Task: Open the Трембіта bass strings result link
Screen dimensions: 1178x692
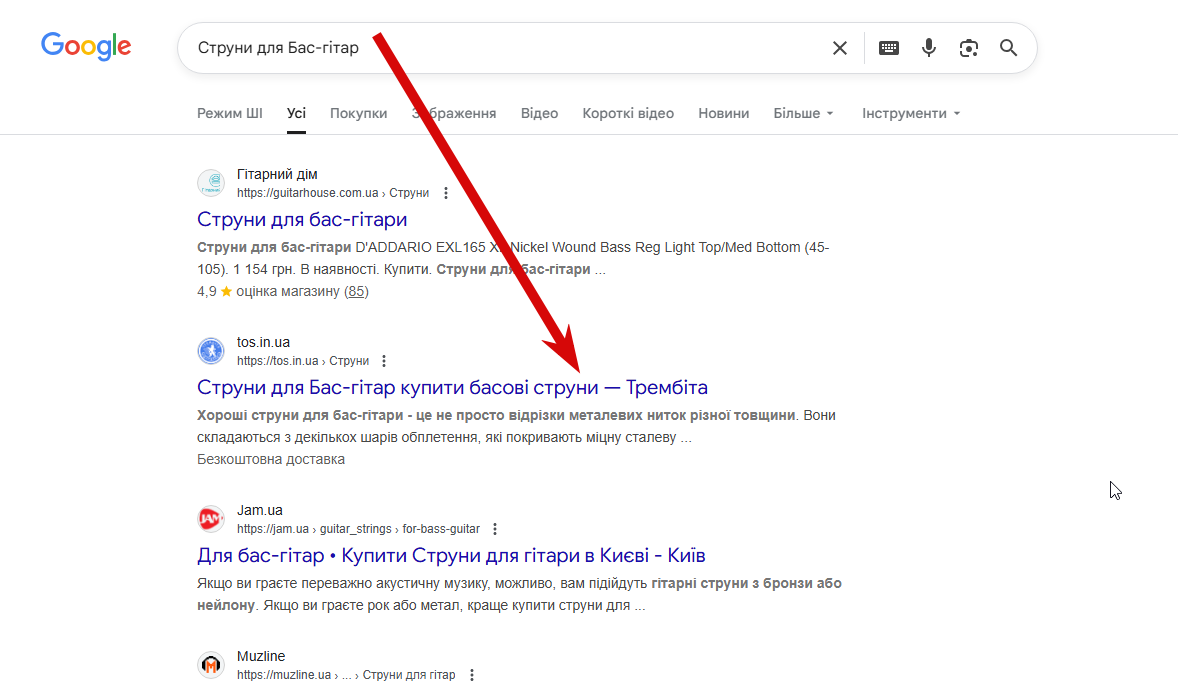Action: [452, 388]
